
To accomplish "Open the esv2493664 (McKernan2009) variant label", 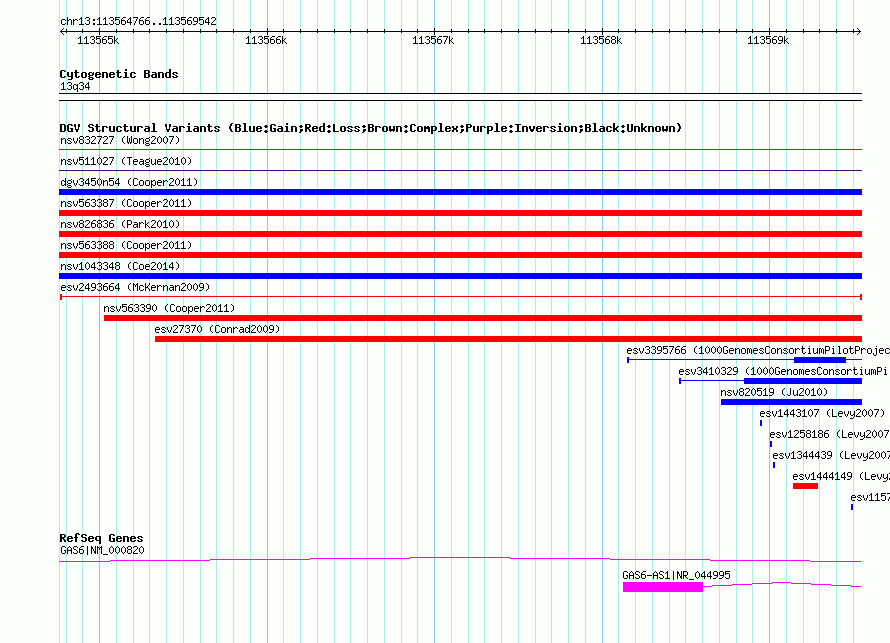I will point(135,287).
